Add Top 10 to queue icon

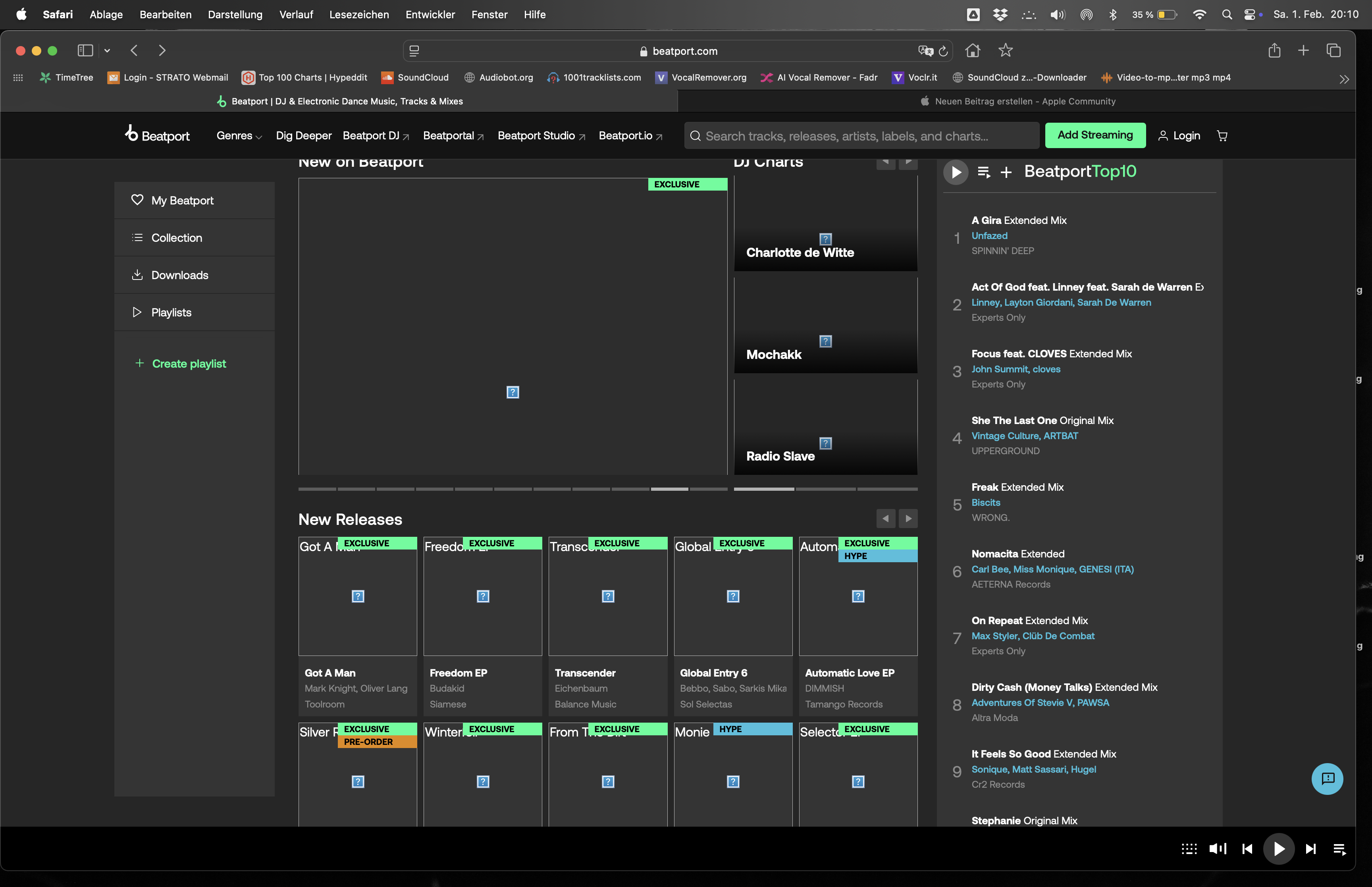coord(983,172)
